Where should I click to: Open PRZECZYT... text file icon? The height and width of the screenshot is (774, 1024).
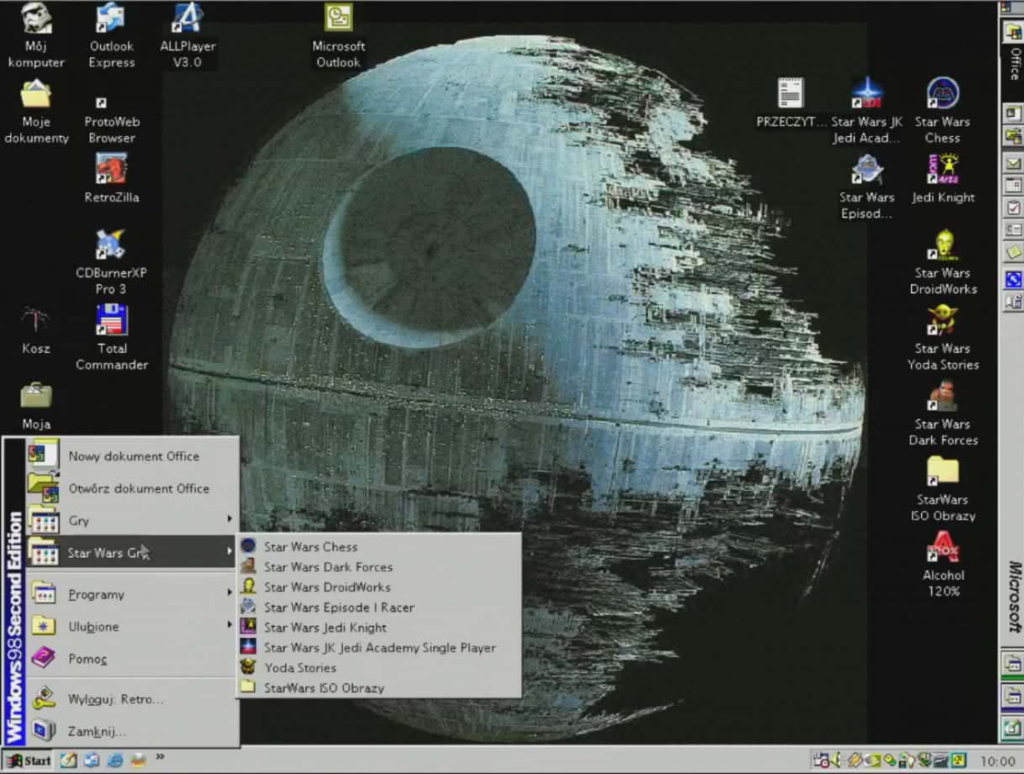coord(790,103)
